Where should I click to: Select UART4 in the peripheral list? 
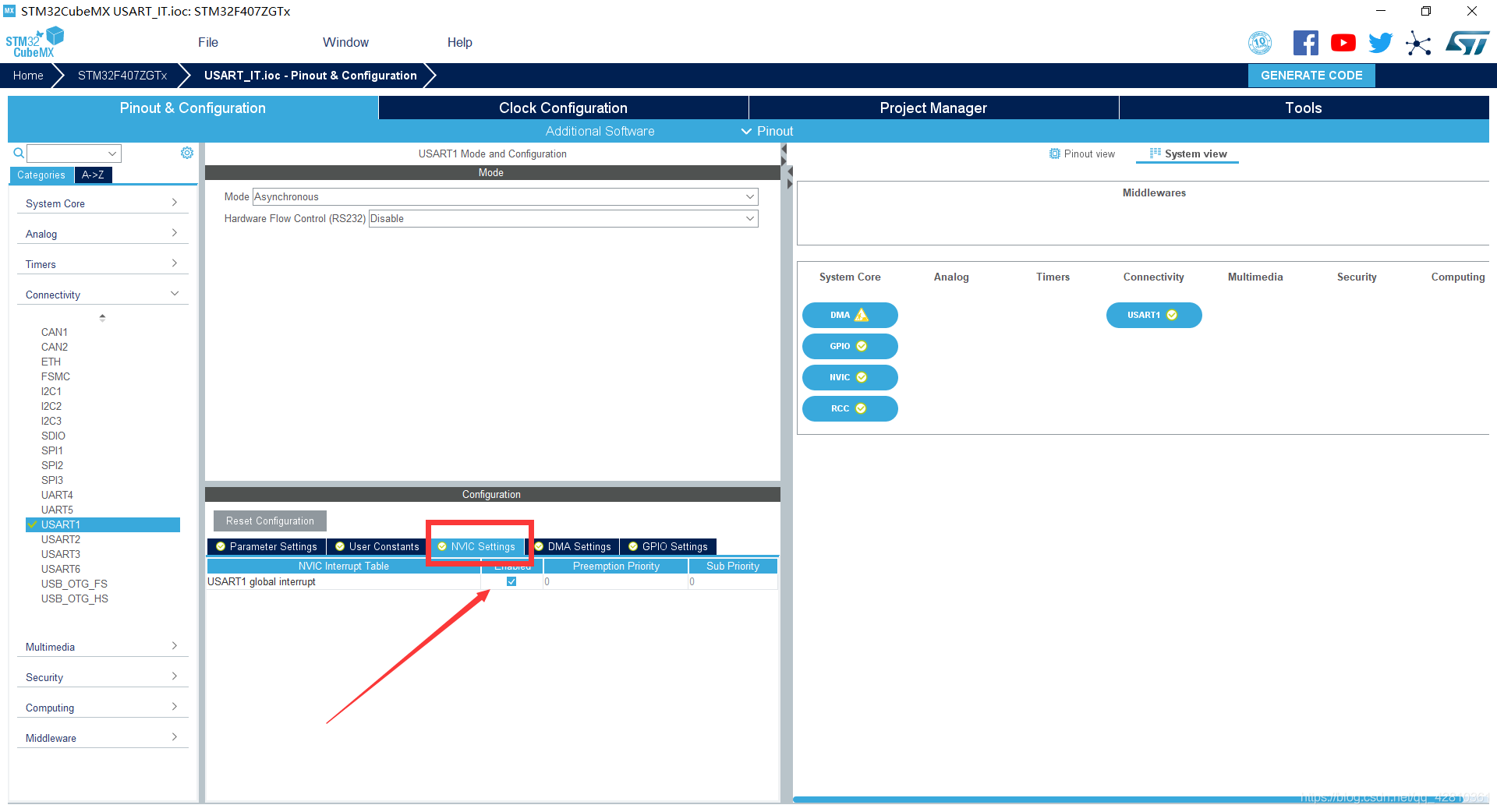click(x=57, y=495)
